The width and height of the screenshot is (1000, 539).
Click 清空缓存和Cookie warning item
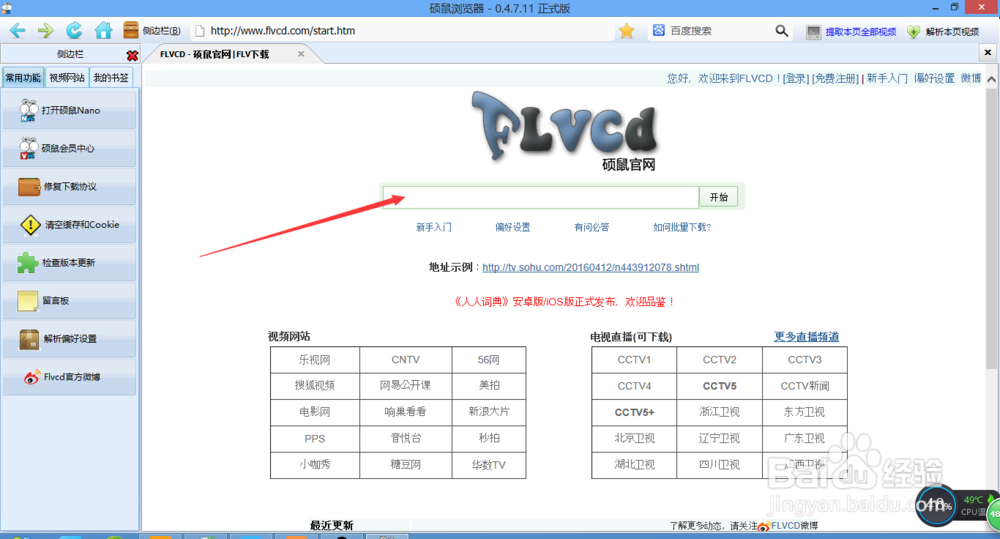(70, 225)
